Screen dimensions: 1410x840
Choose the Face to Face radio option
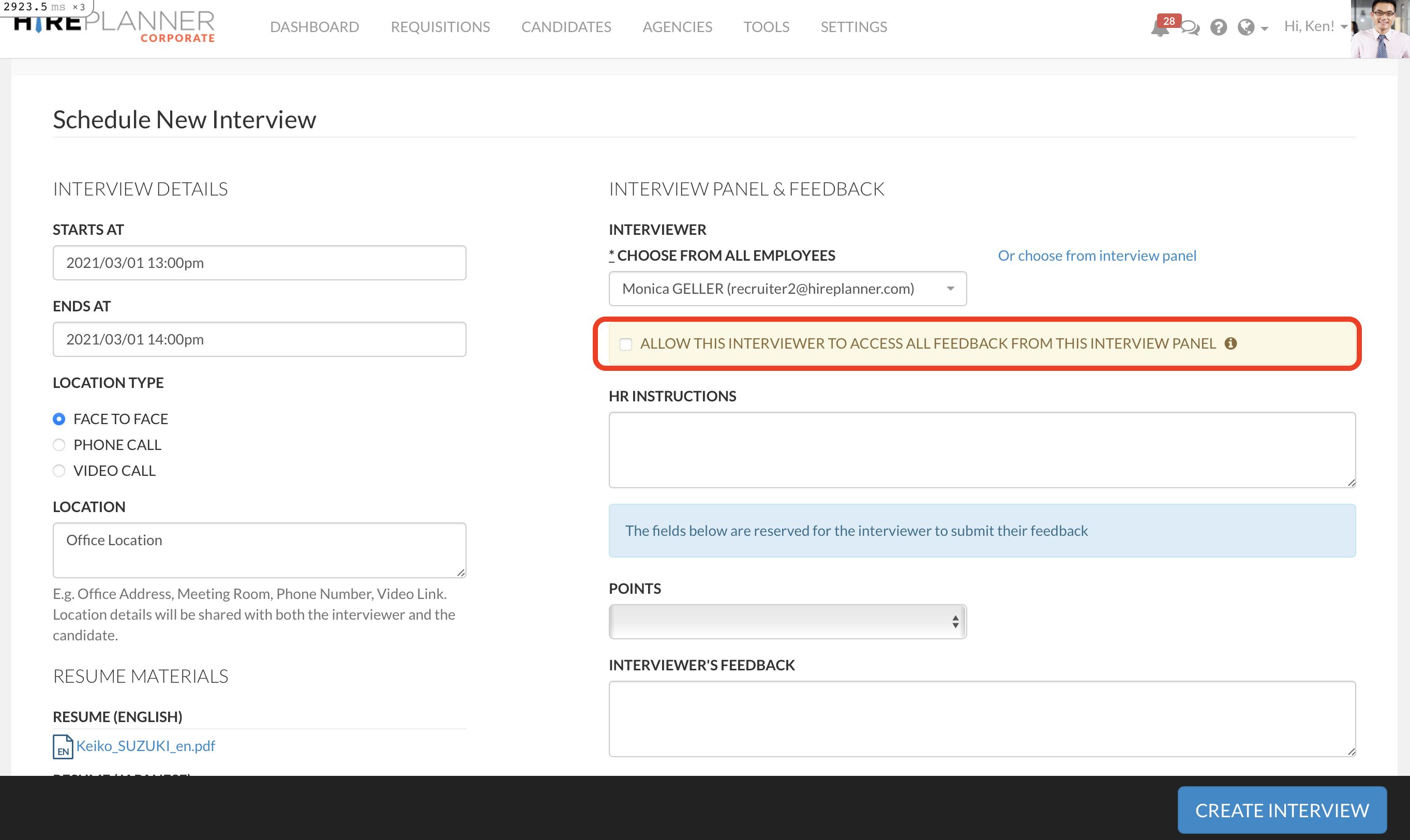59,419
